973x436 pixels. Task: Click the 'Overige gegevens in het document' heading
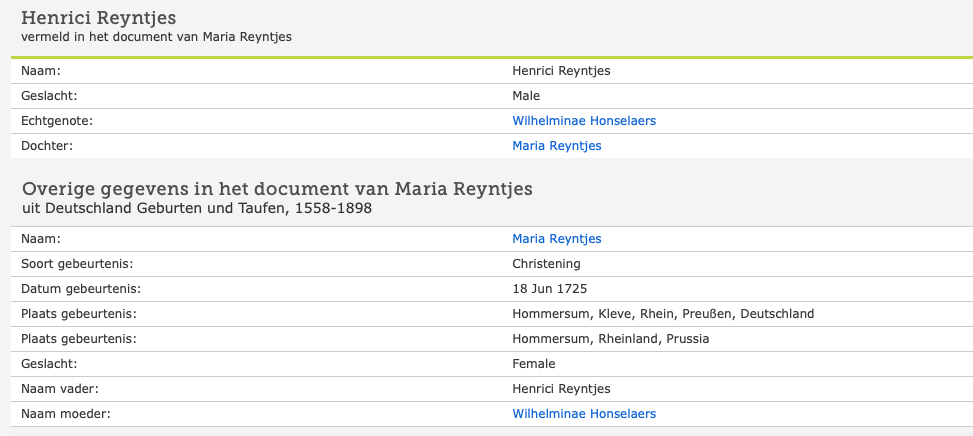coord(277,189)
